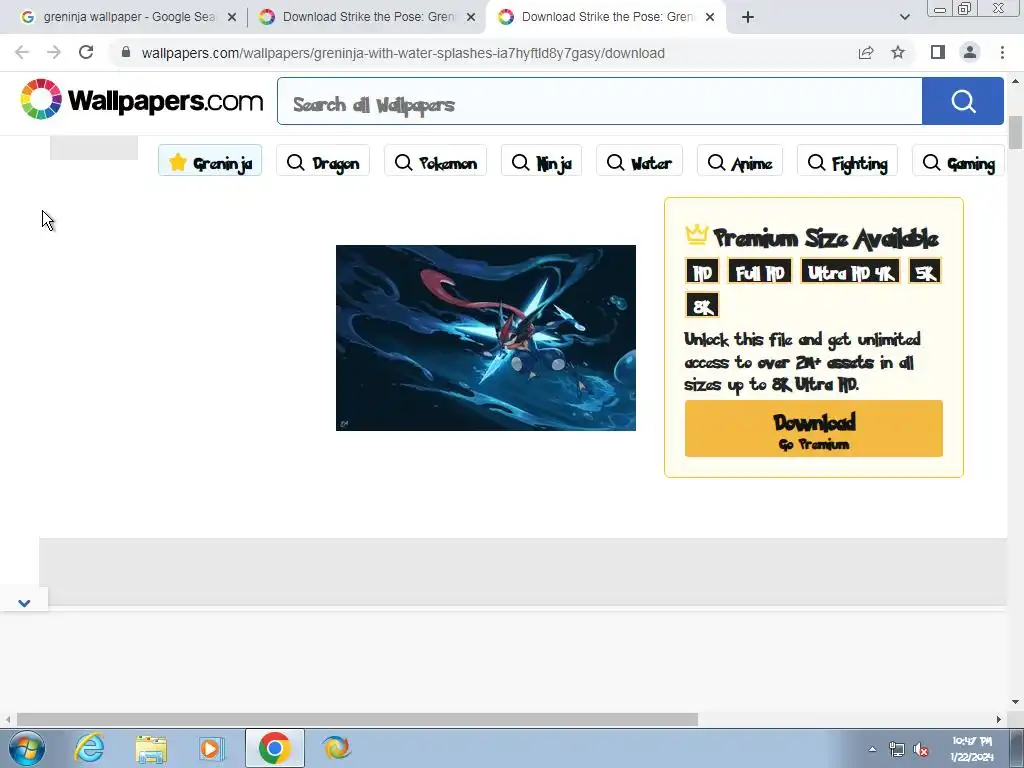Click the Wallpapers.com logo
The image size is (1024, 768).
[x=141, y=100]
